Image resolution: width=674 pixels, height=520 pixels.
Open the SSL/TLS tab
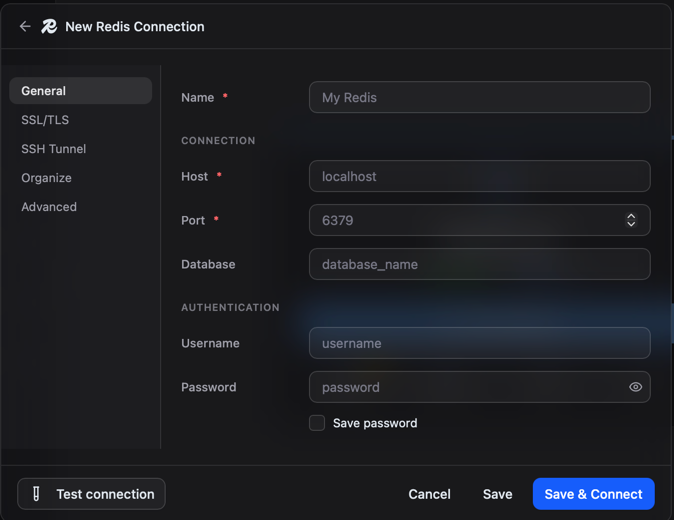[80, 120]
